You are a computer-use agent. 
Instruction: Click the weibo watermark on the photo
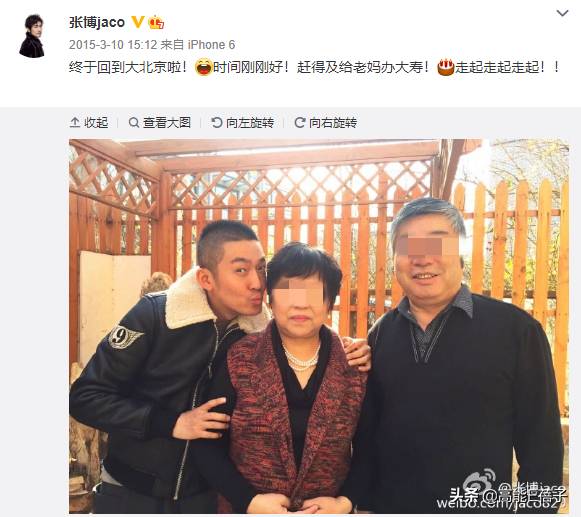point(508,493)
